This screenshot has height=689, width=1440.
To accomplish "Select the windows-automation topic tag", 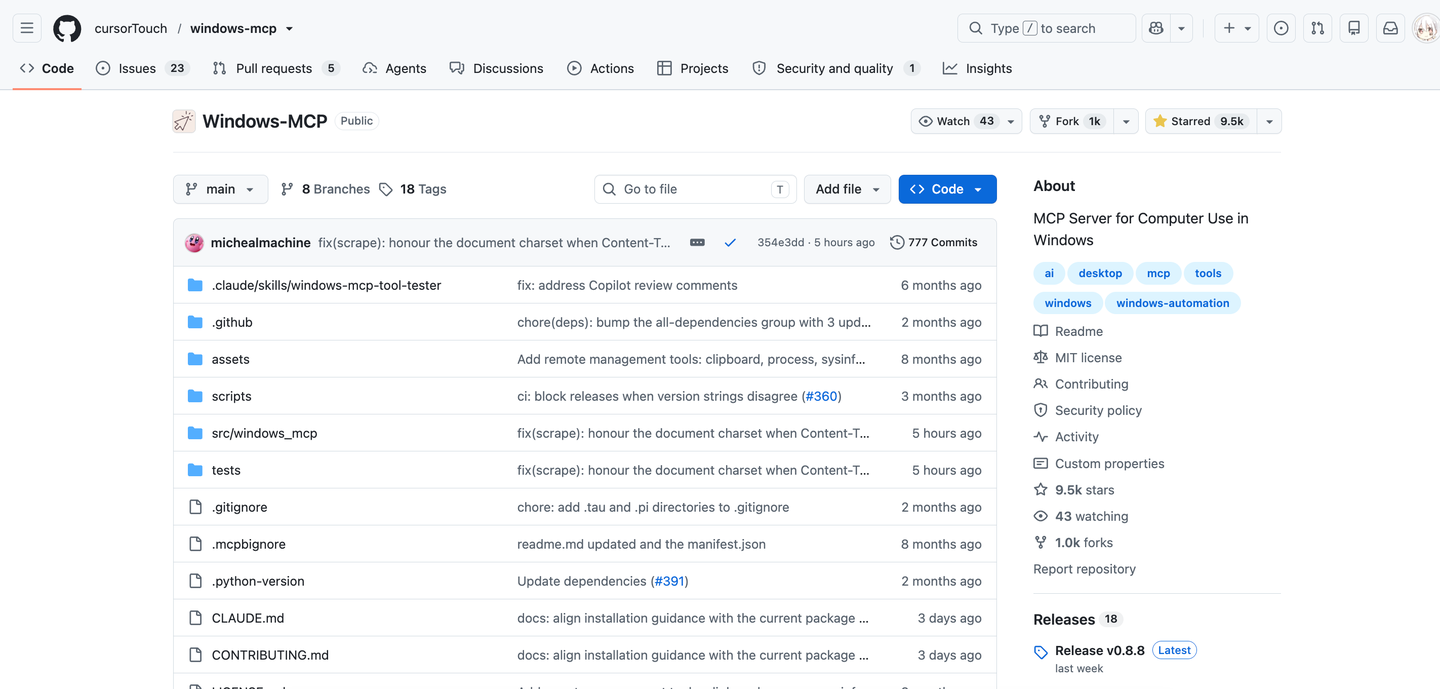I will (x=1173, y=303).
